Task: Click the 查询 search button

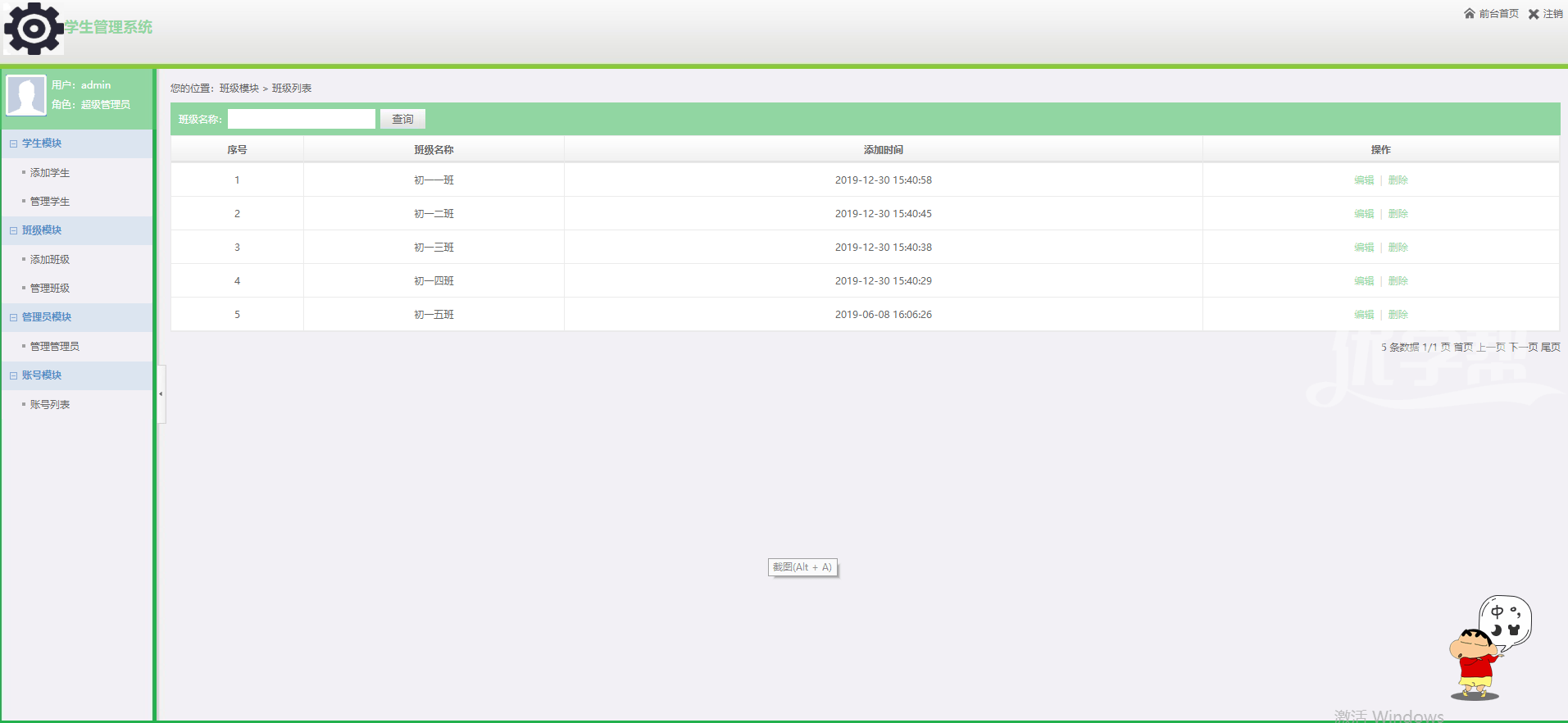Action: [x=402, y=120]
